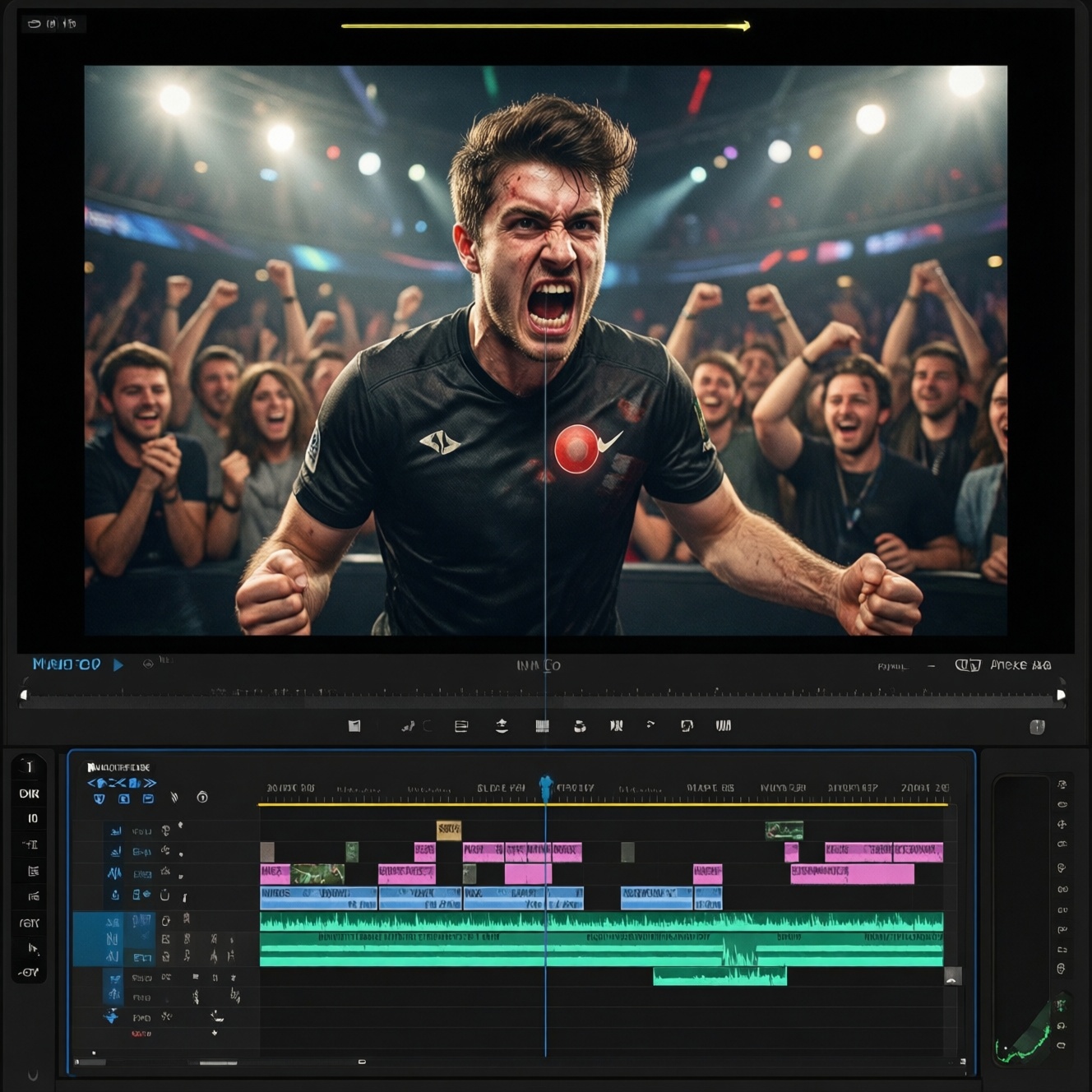Viewport: 1092px width, 1092px height.
Task: Click the last icon of the centered transport group
Action: tap(724, 726)
